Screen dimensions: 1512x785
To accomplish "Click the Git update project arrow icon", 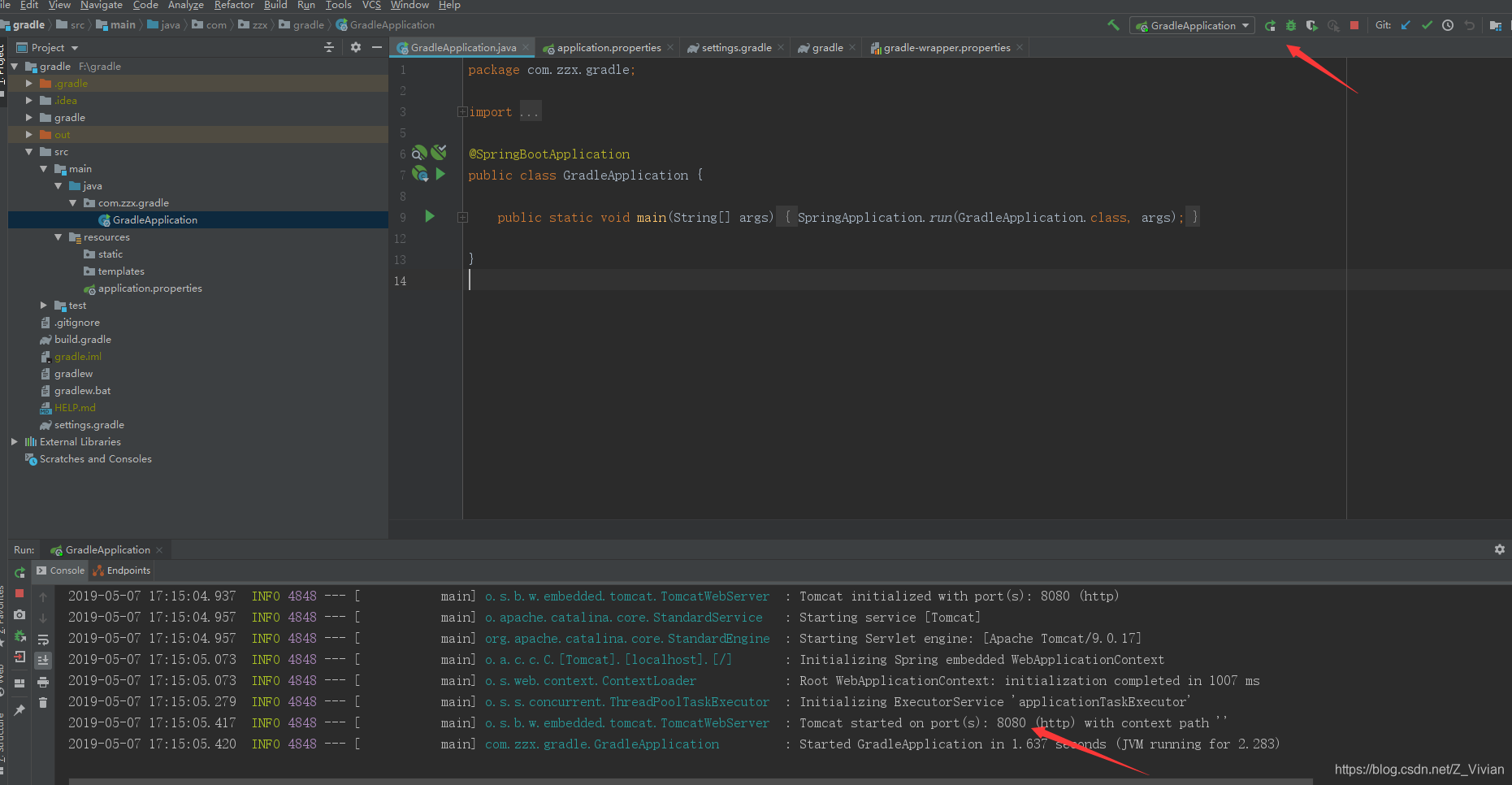I will tap(1406, 25).
